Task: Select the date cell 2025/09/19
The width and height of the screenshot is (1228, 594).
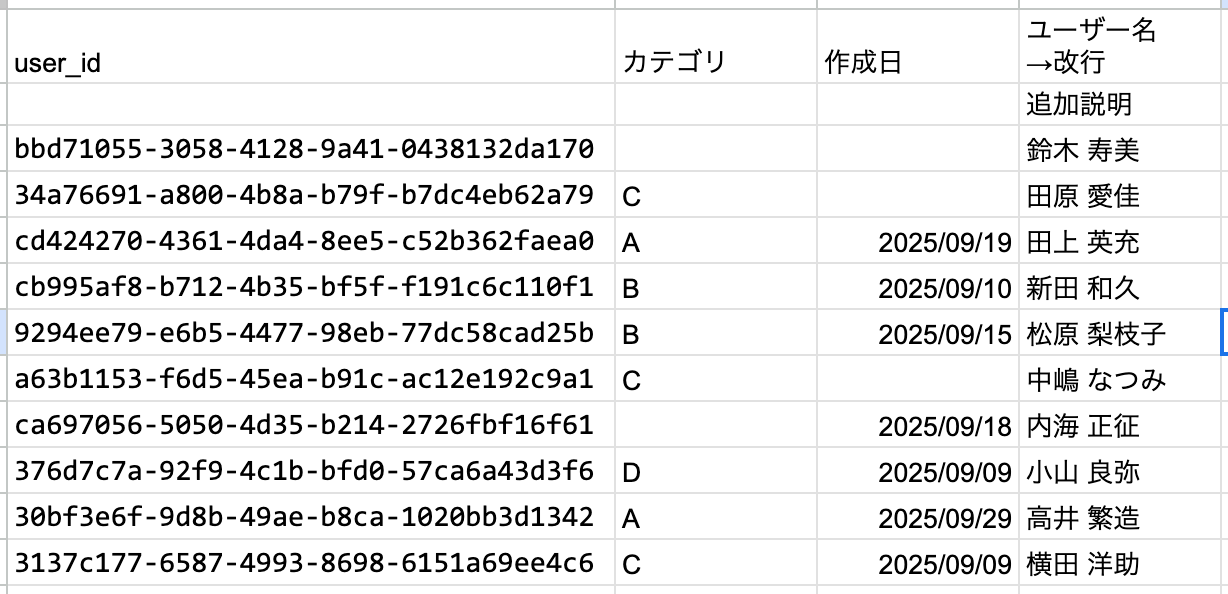Action: click(918, 241)
